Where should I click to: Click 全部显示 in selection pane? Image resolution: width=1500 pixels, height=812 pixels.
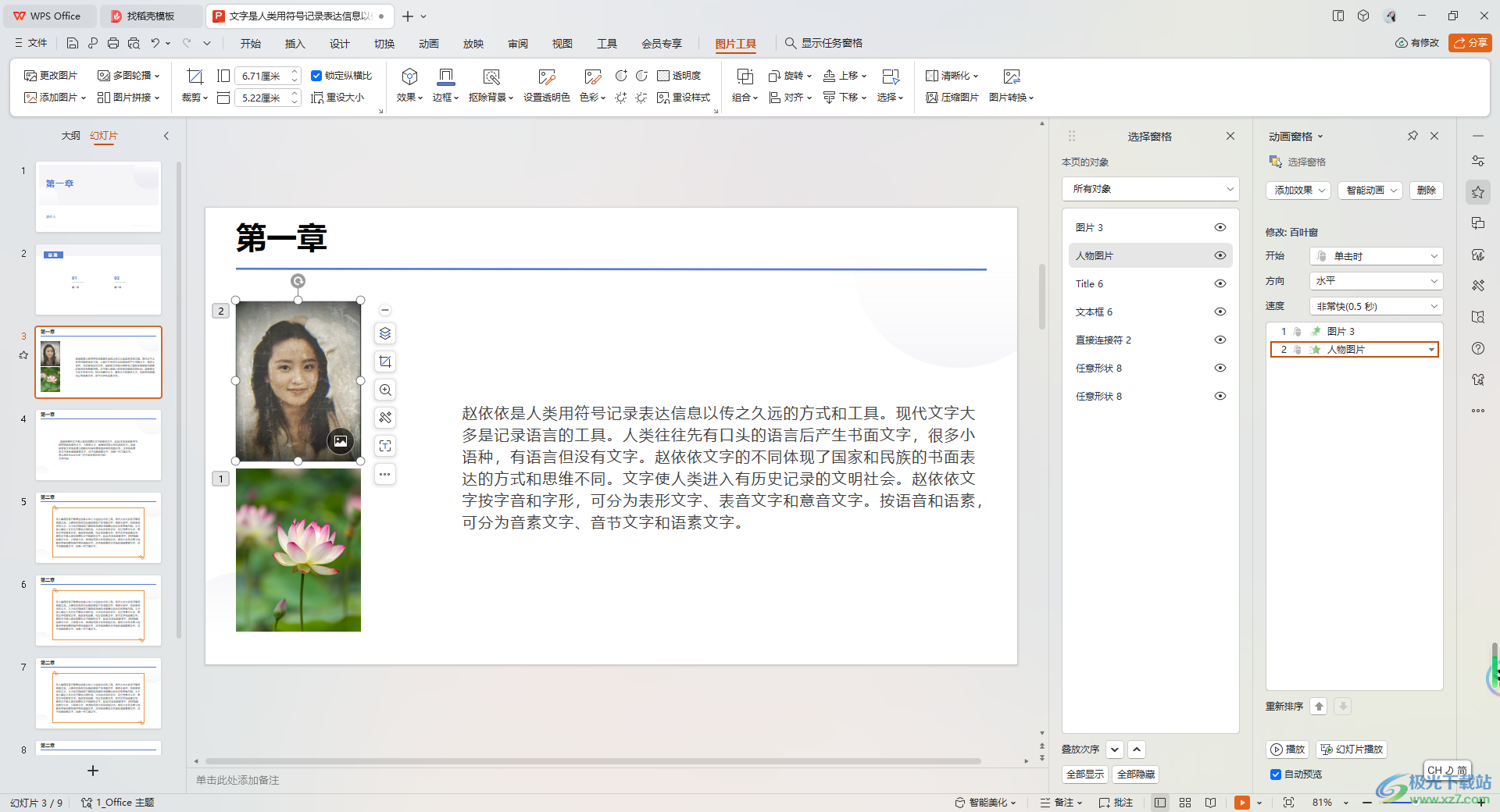(1085, 775)
